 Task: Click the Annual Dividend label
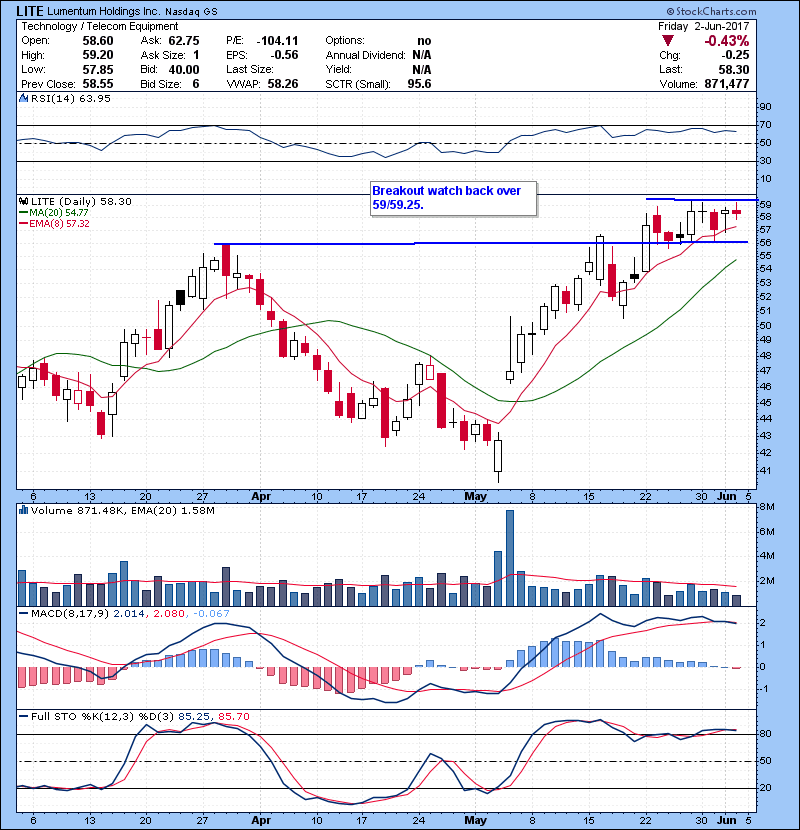coord(365,55)
